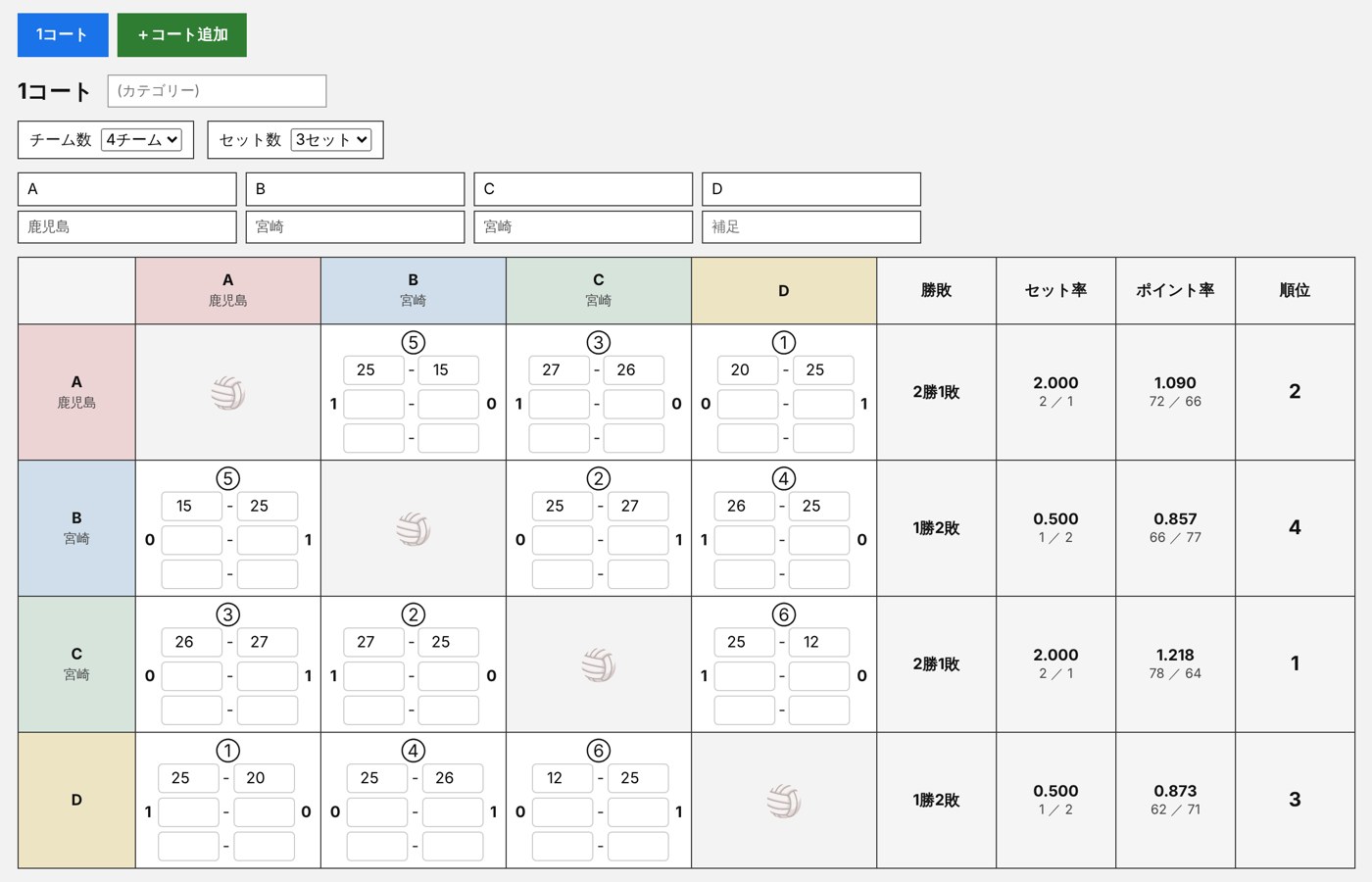Click the team name field containing C

point(583,189)
